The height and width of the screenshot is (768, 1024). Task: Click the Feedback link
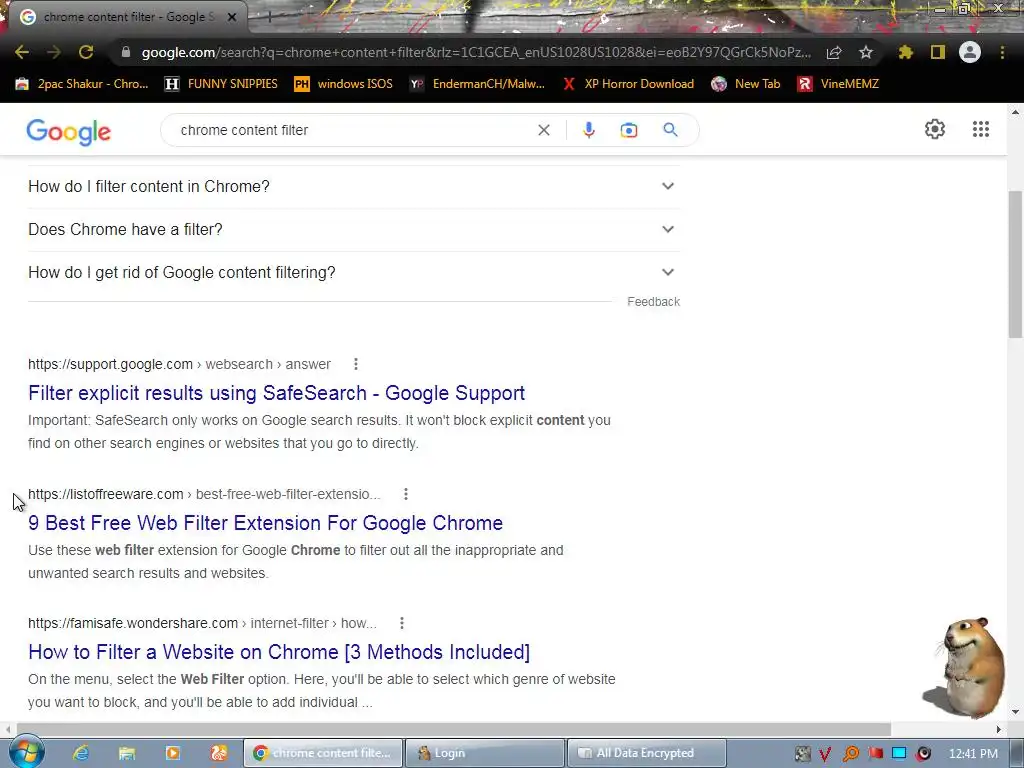653,302
